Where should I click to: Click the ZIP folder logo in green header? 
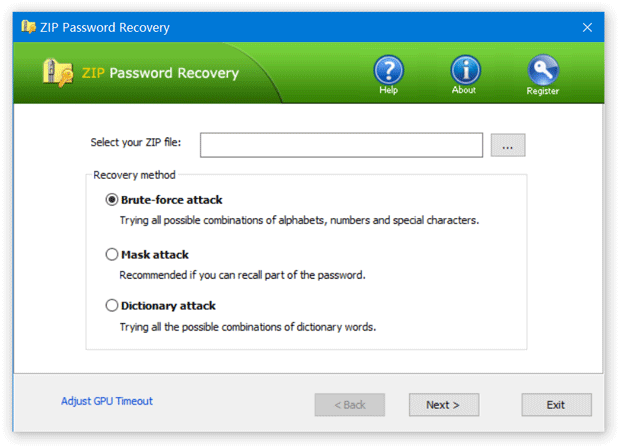coord(57,73)
